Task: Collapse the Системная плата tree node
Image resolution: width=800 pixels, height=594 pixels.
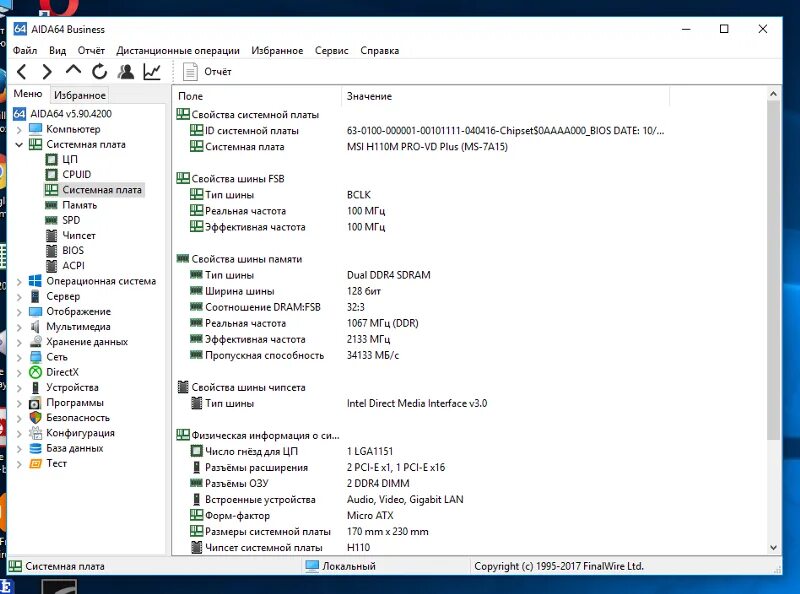Action: click(x=19, y=145)
